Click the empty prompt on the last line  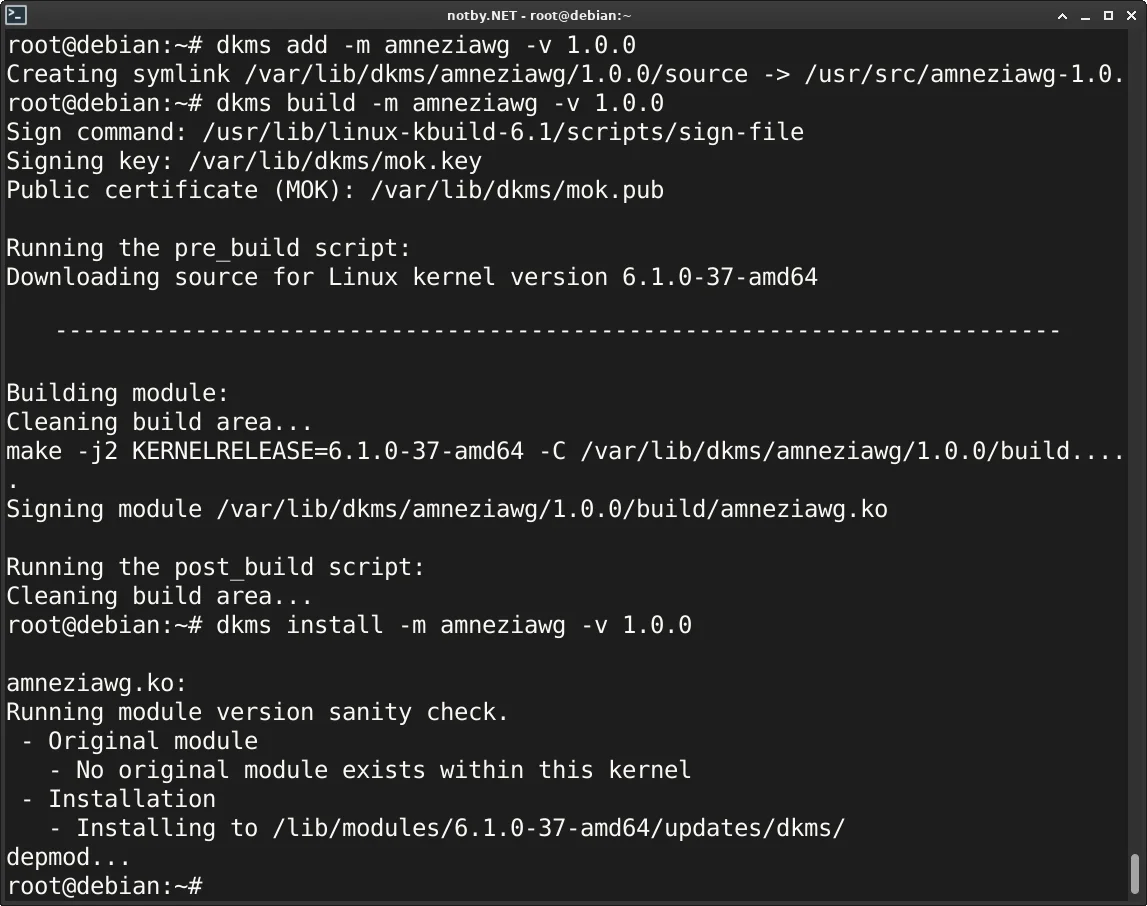[x=105, y=886]
